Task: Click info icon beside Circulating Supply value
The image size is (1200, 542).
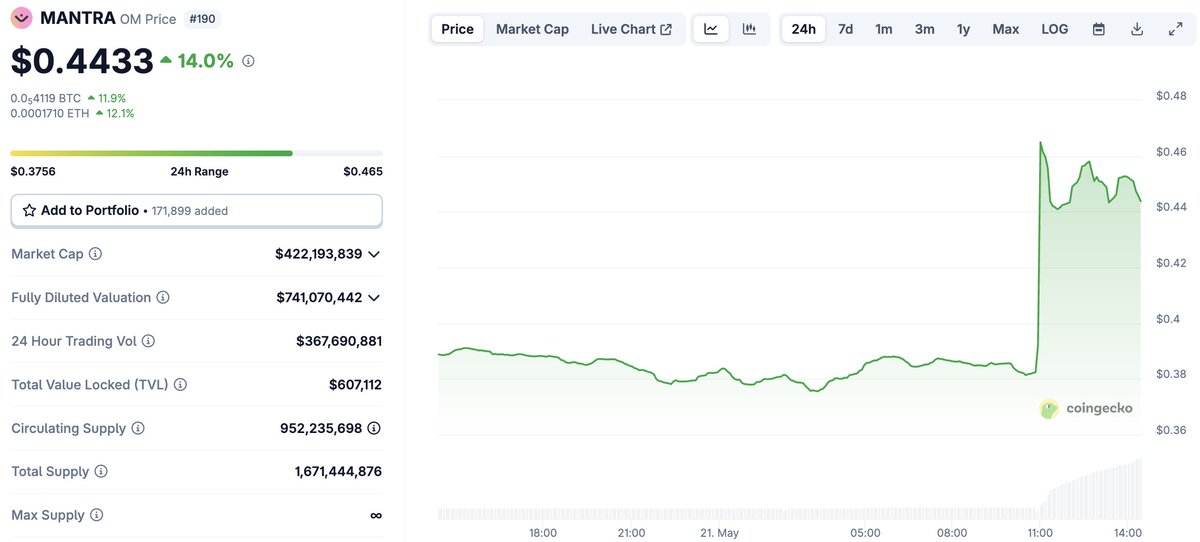Action: 374,428
